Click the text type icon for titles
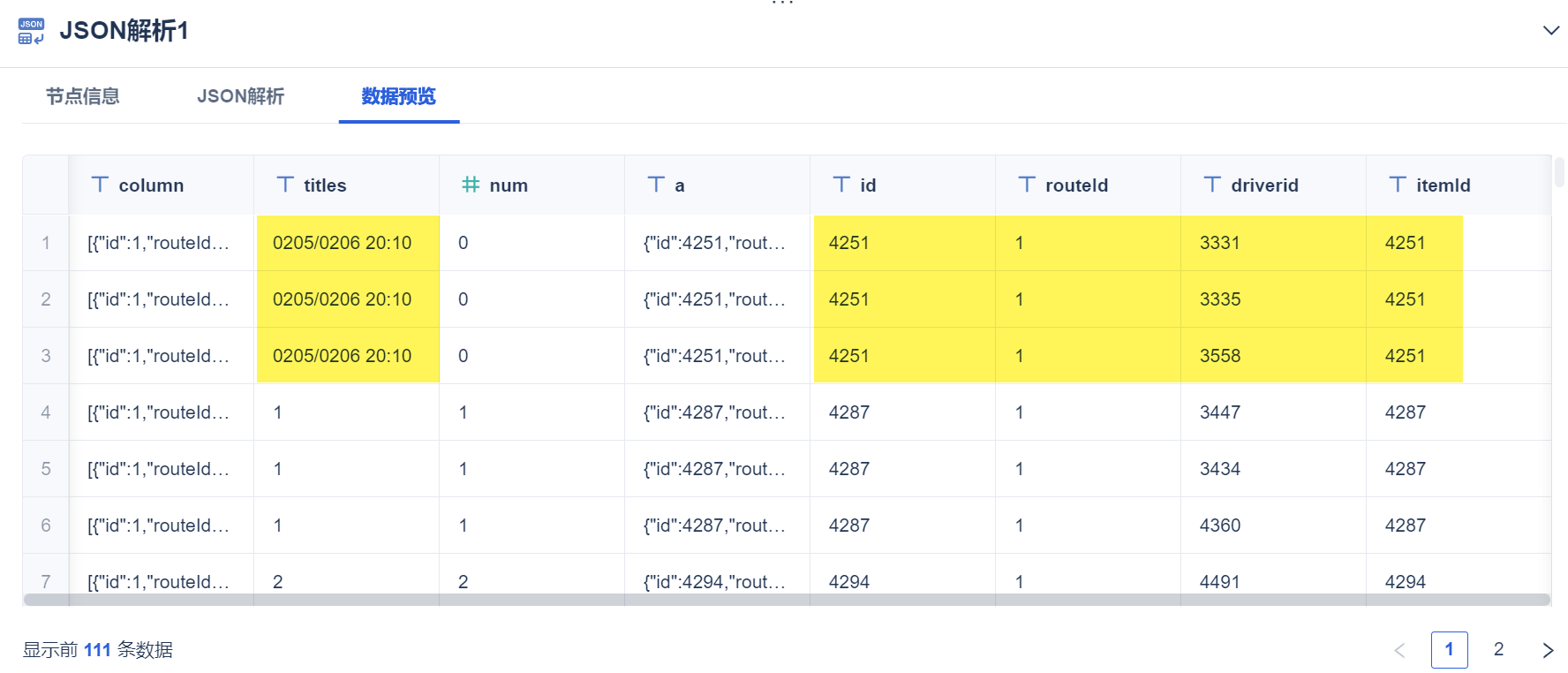This screenshot has width=1568, height=673. point(285,185)
